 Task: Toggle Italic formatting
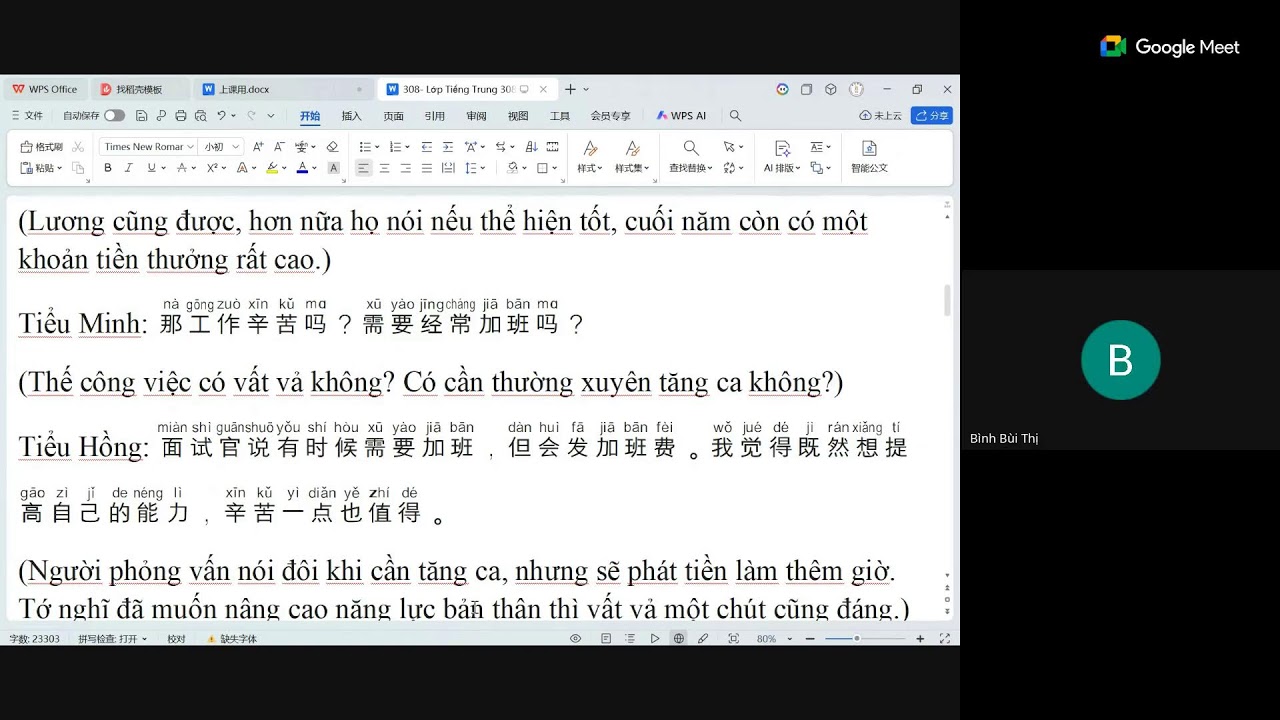tap(128, 168)
